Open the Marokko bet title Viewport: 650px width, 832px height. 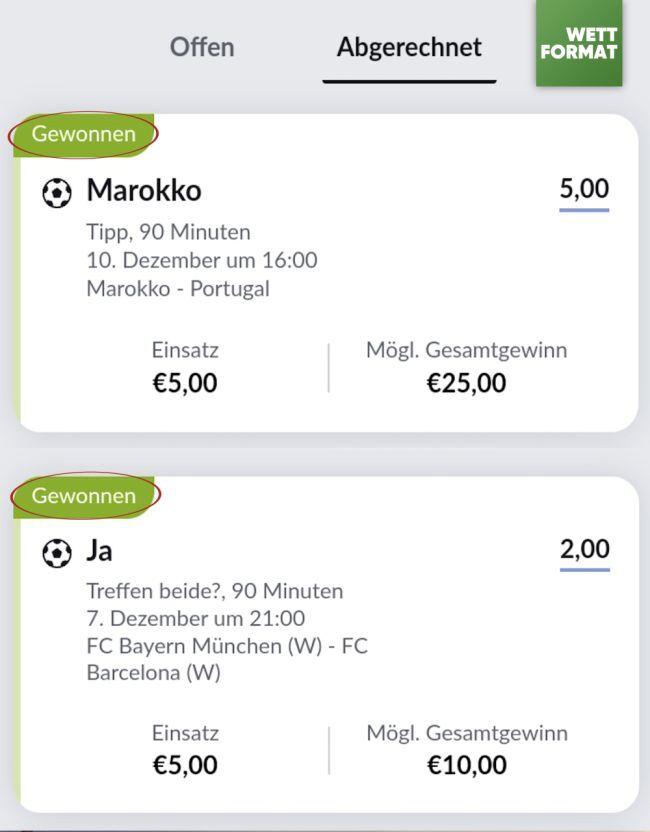[144, 190]
